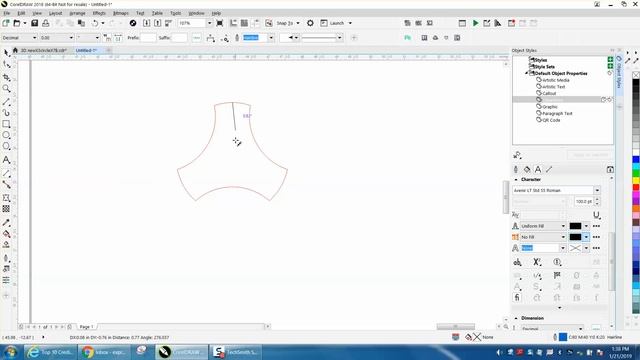Collapse the Character section
The width and height of the screenshot is (640, 360).
[x=516, y=180]
